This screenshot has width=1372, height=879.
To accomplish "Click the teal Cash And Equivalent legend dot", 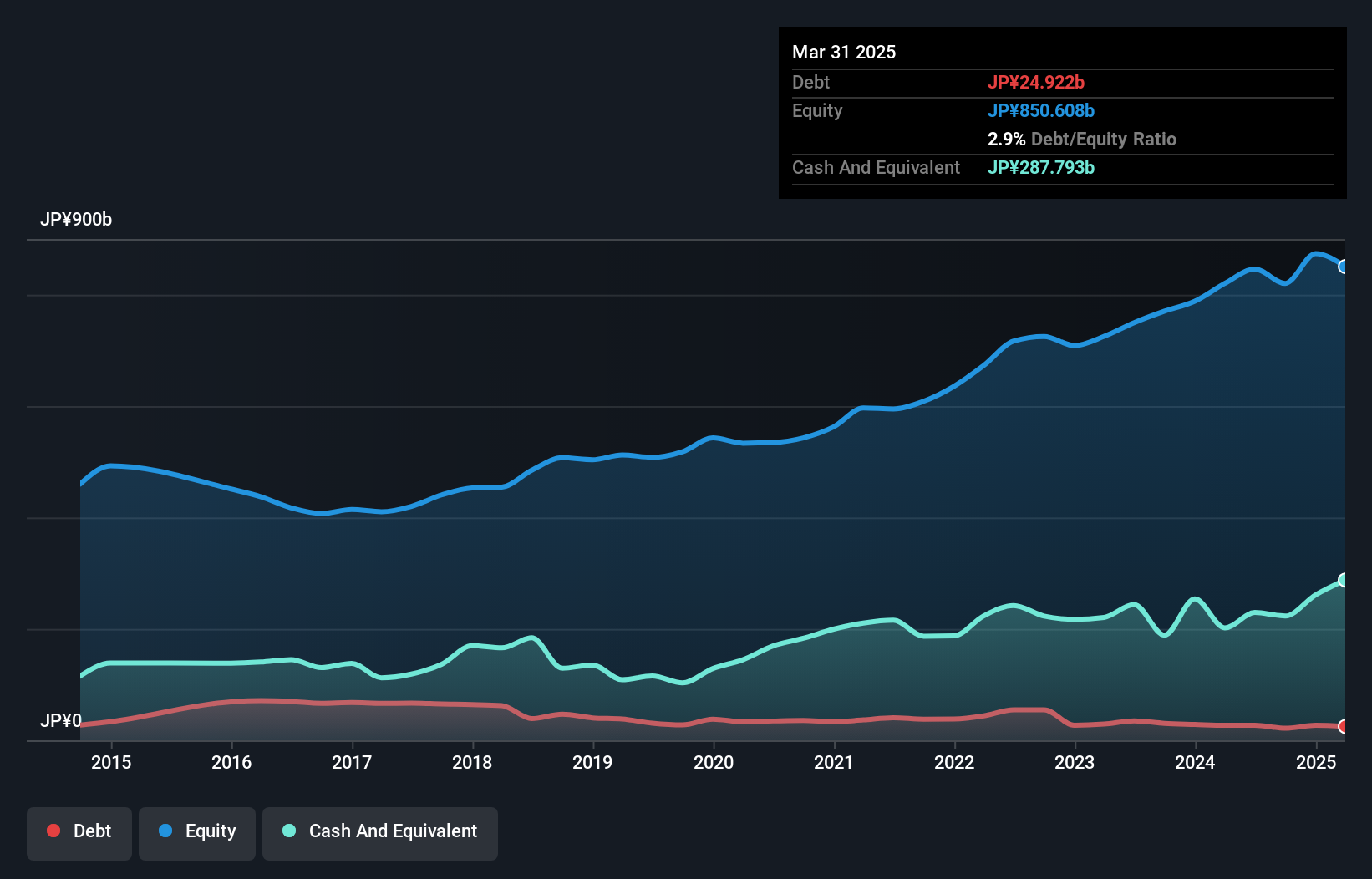I will point(288,831).
